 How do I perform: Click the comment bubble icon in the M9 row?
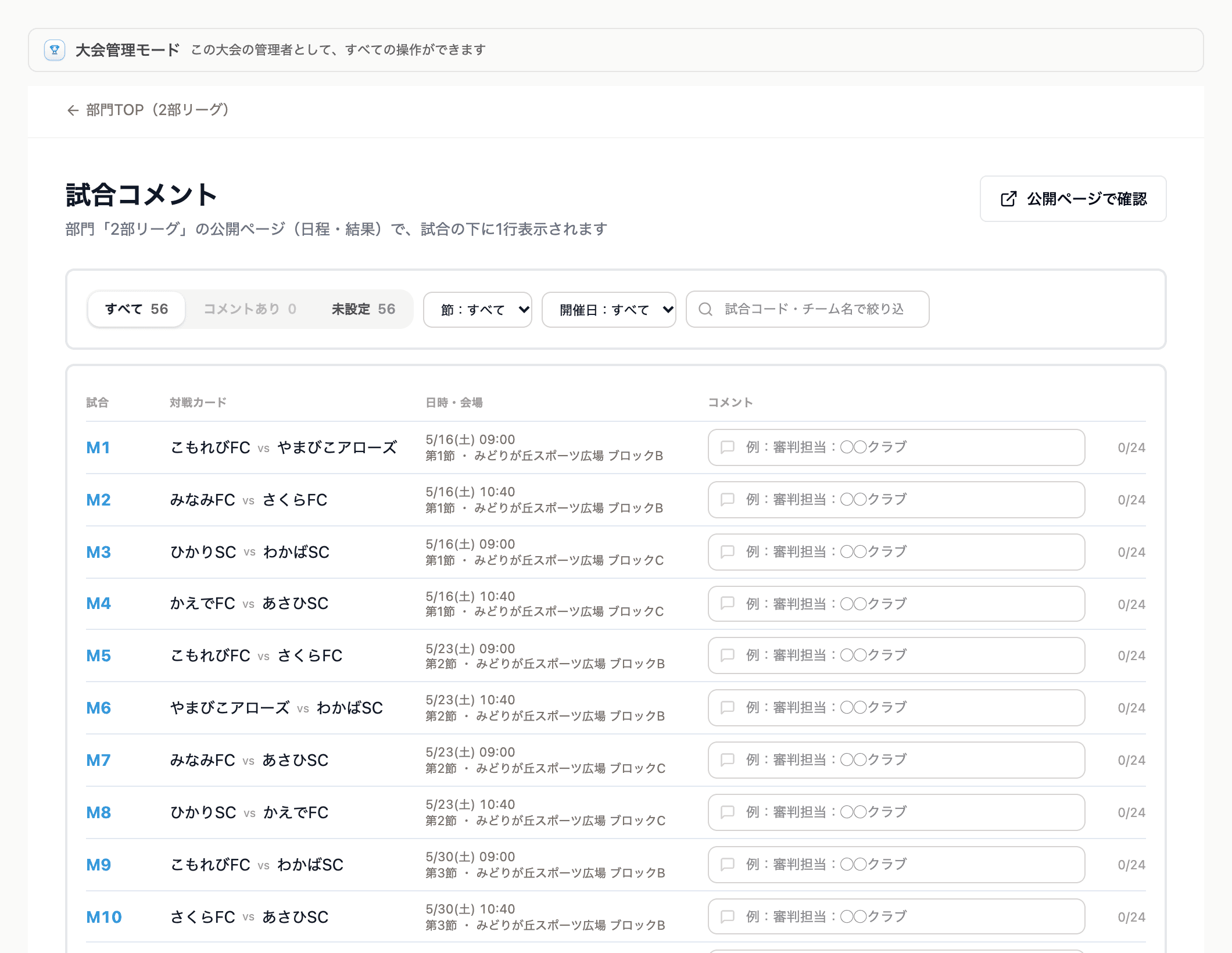pos(727,864)
